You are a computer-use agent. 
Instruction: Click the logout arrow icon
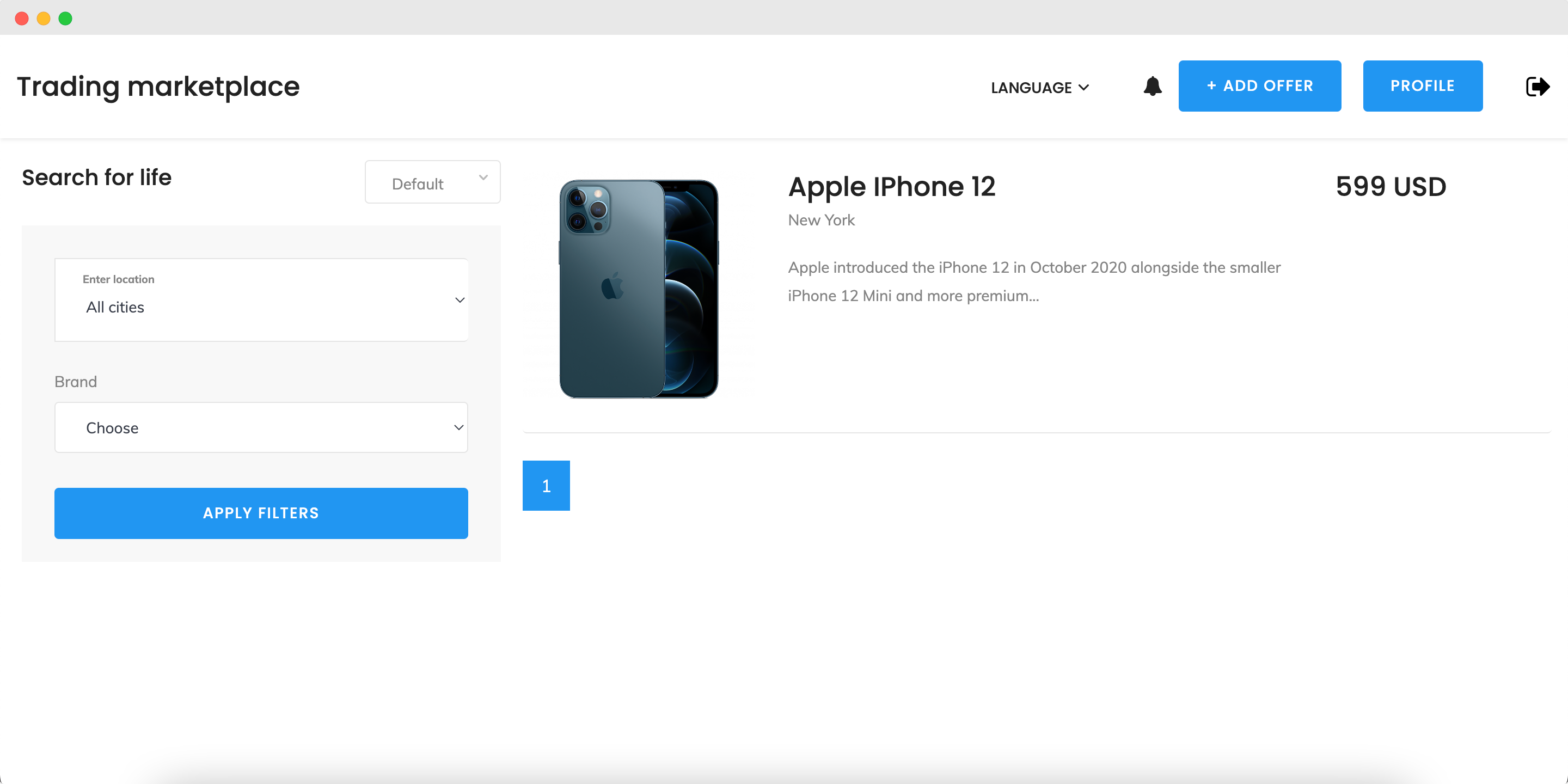[1538, 87]
